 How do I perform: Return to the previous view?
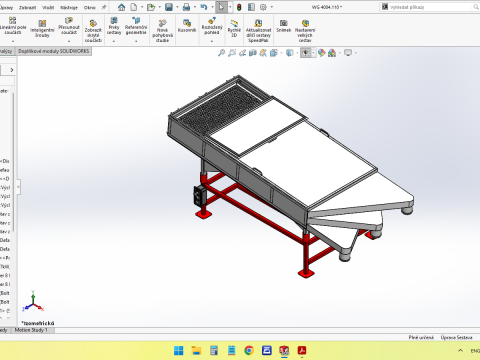point(243,53)
